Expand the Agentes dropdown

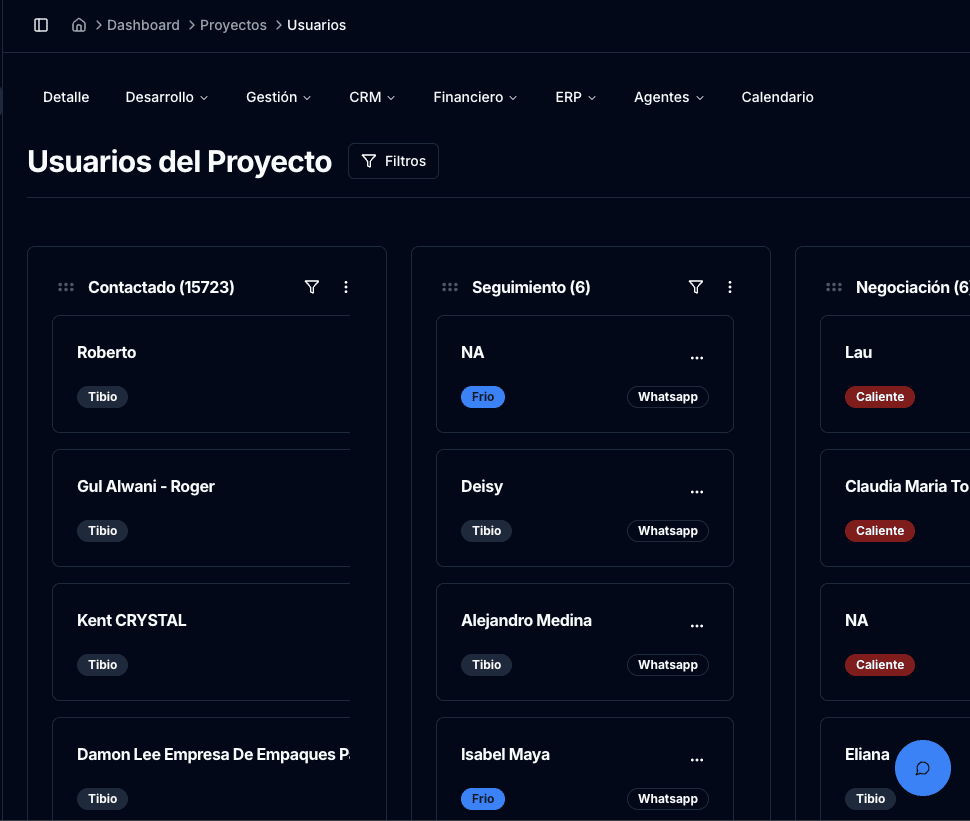point(668,97)
